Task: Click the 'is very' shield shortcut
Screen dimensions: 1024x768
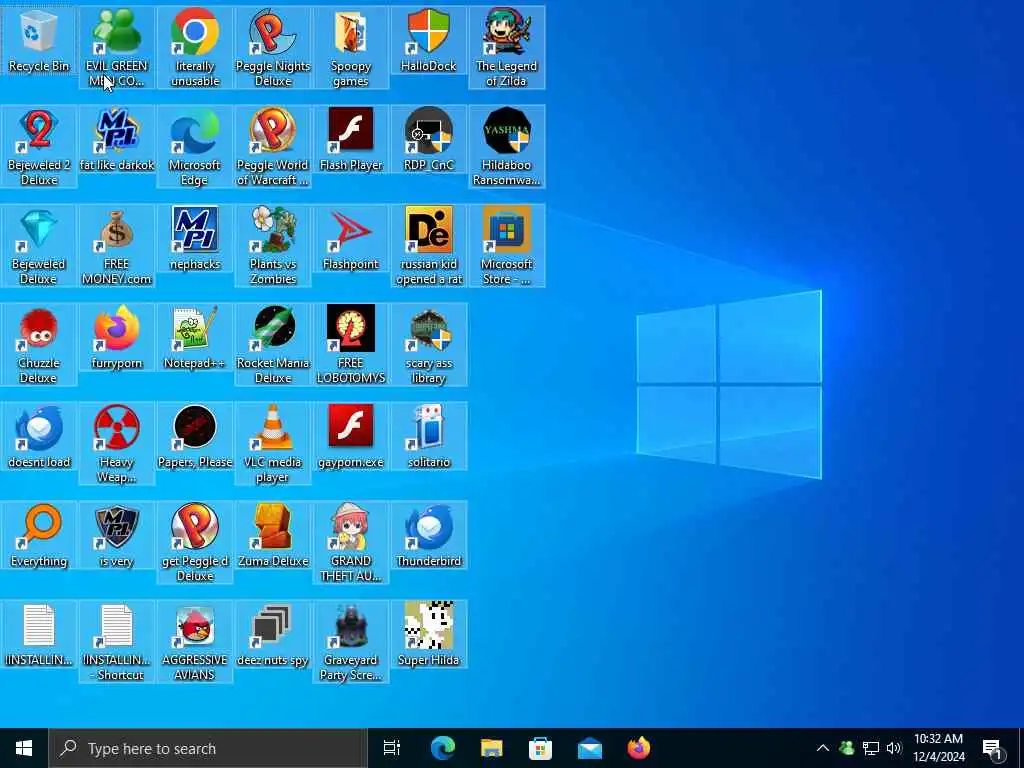Action: coord(116,537)
